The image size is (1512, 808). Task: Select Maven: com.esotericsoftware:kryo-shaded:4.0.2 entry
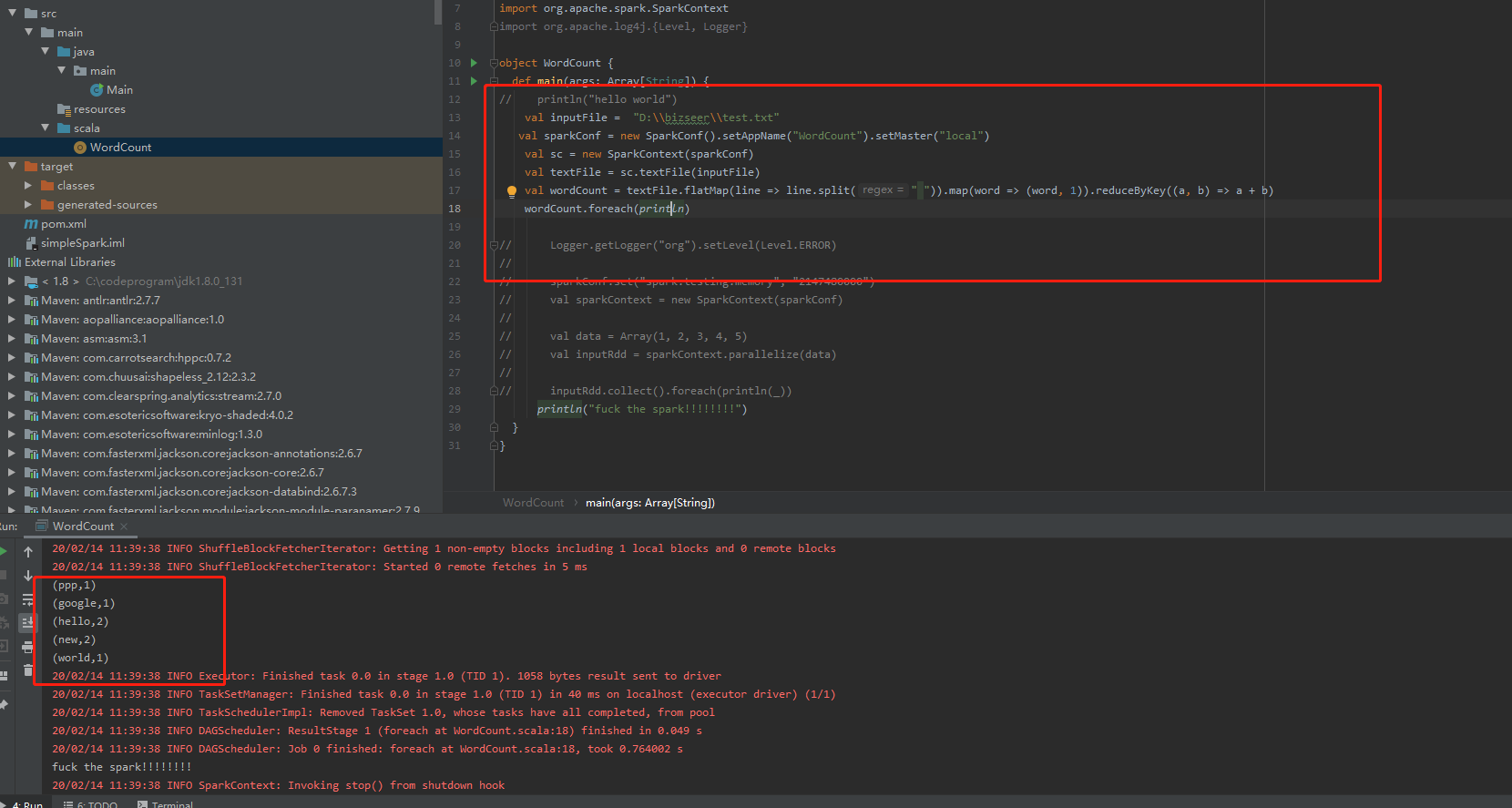tap(158, 414)
